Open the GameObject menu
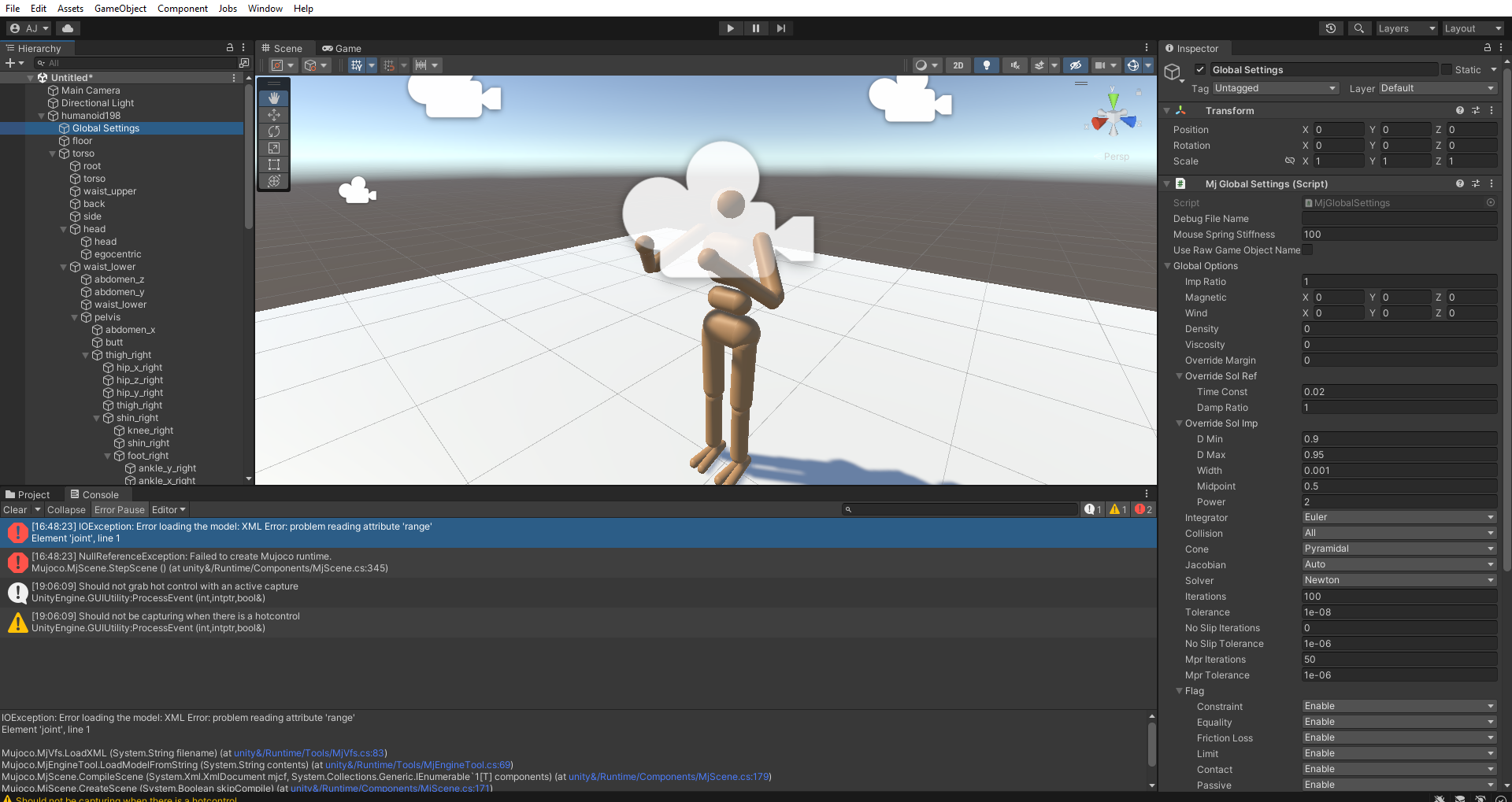1512x802 pixels. [120, 9]
